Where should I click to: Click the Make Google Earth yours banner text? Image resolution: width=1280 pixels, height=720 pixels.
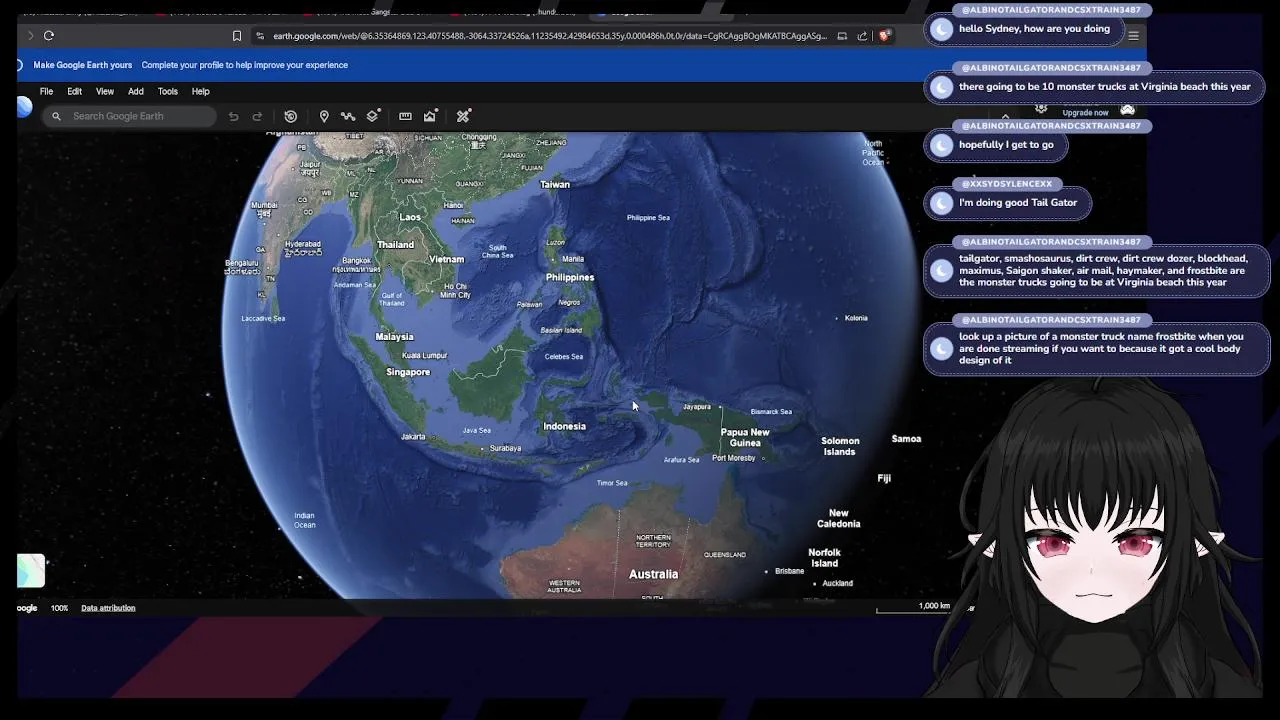[82, 65]
